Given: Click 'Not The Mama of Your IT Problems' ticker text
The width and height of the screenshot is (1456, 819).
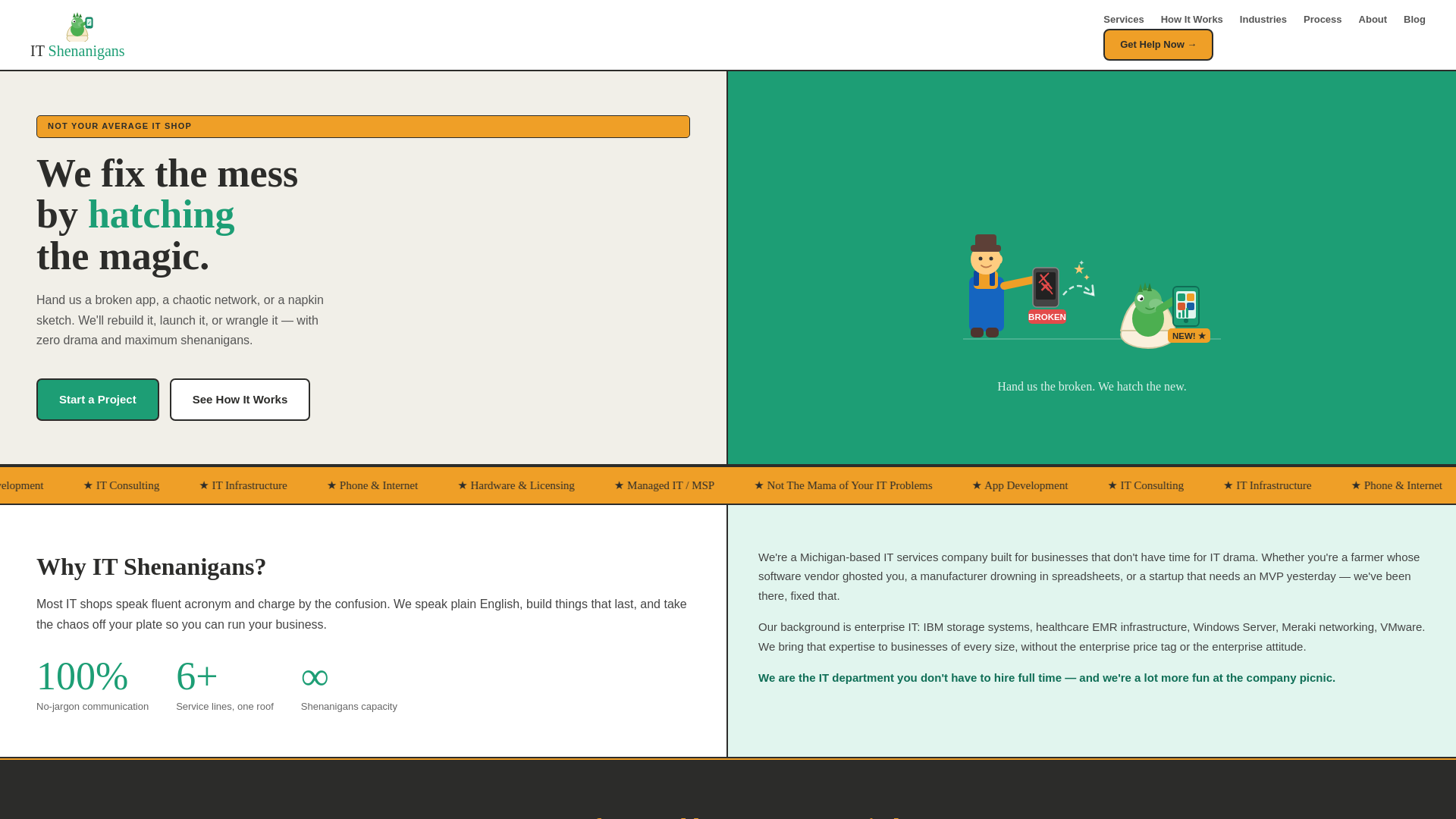Looking at the screenshot, I should pos(843,485).
